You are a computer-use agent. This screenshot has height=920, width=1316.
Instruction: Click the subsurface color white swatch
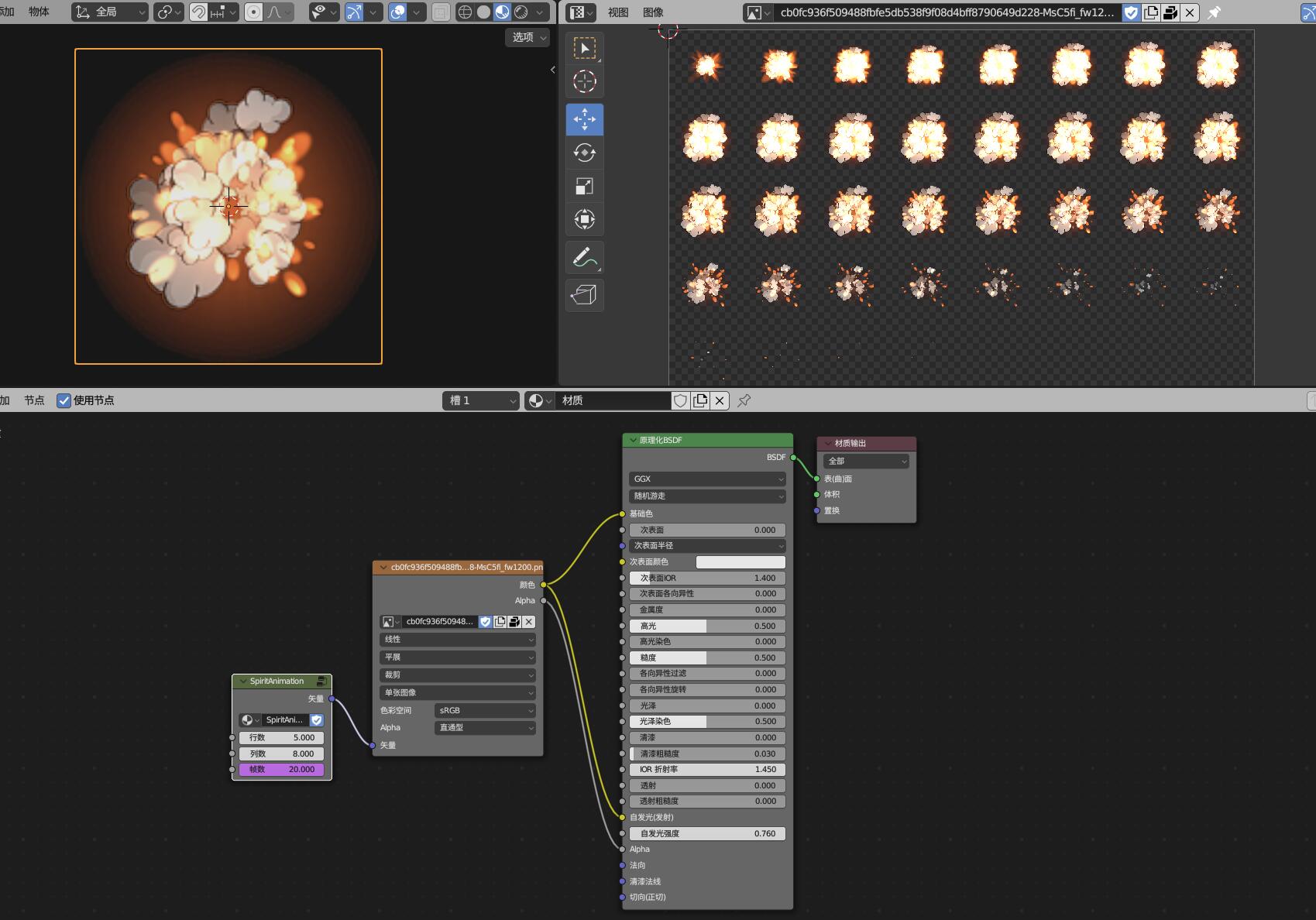click(x=740, y=562)
